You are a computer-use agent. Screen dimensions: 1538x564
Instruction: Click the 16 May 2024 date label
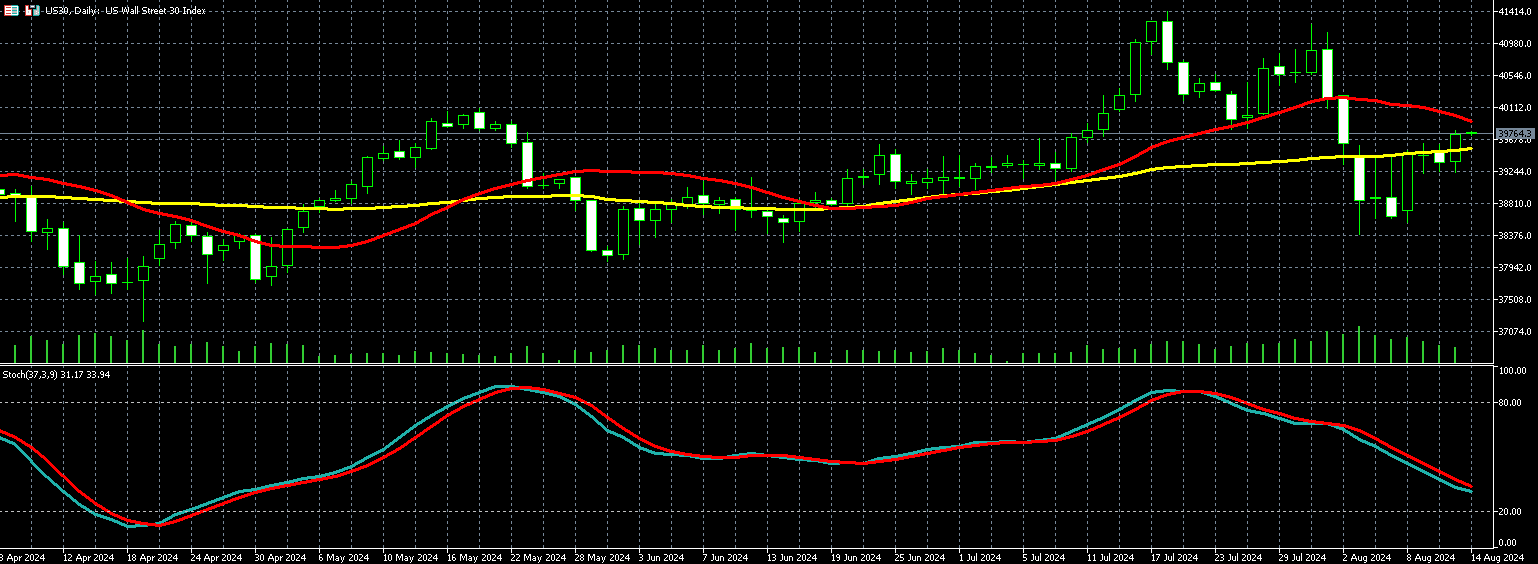(x=474, y=557)
